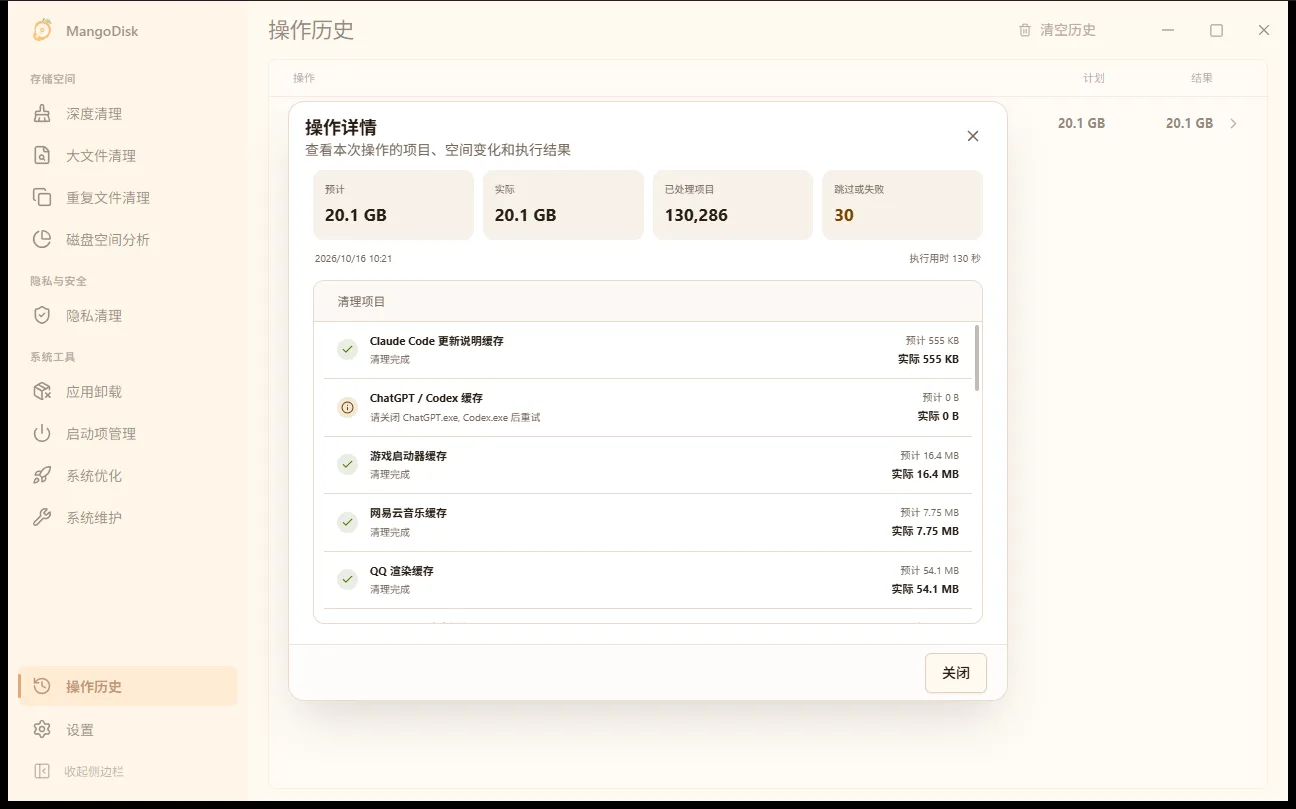Select the Claude Code 更新说明缓存 row title

(437, 341)
